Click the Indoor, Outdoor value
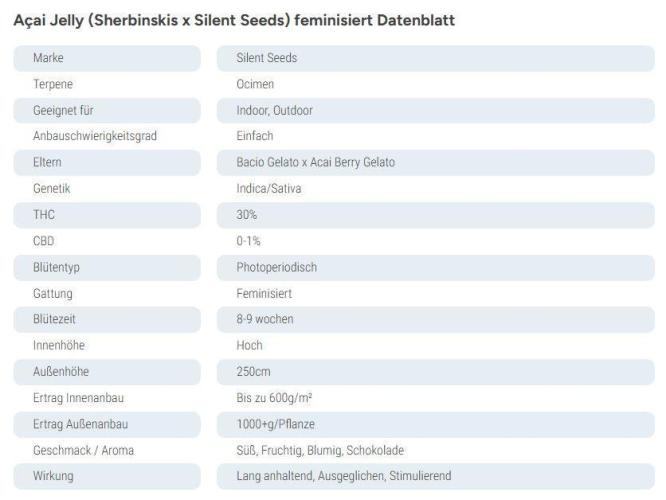666x500 pixels. tap(275, 110)
